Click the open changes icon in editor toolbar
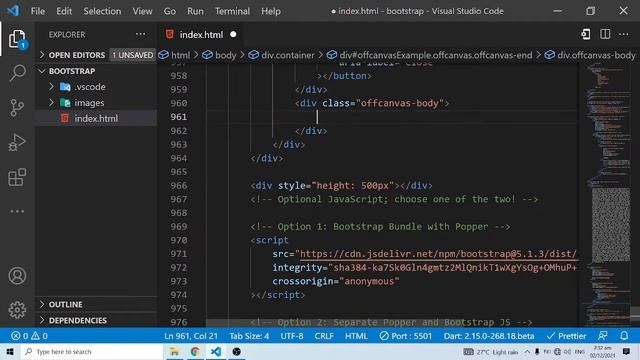This screenshot has width=640, height=360. (586, 34)
